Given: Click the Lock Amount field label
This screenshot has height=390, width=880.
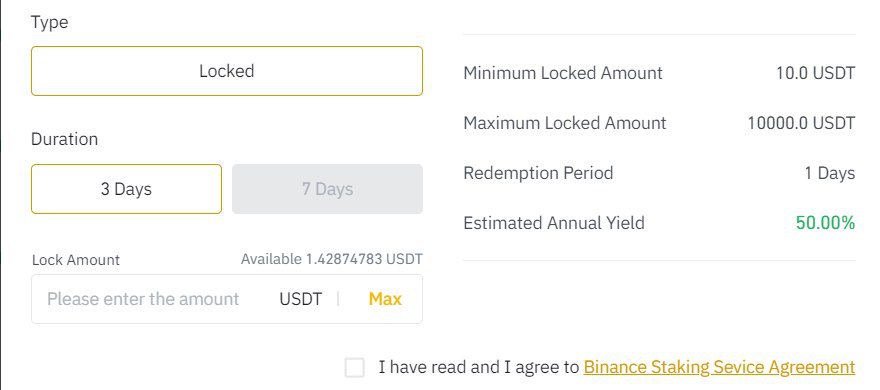Looking at the screenshot, I should pyautogui.click(x=76, y=260).
